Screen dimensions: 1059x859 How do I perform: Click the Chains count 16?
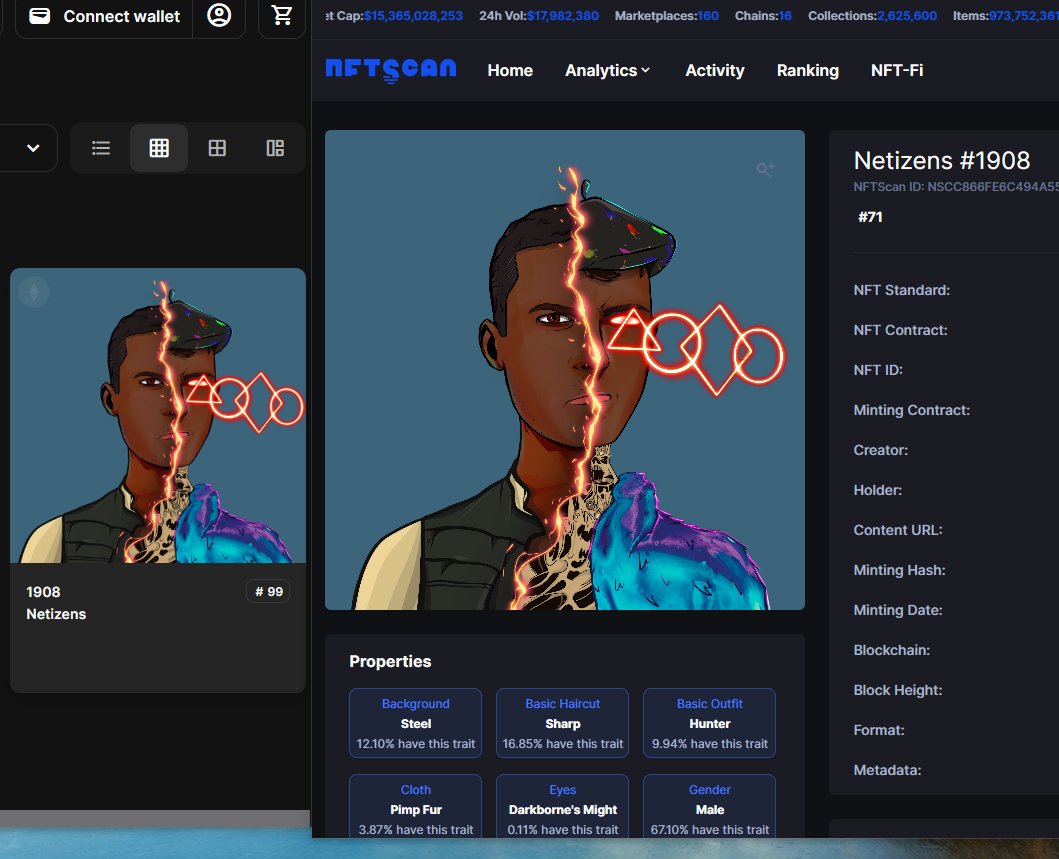point(785,16)
